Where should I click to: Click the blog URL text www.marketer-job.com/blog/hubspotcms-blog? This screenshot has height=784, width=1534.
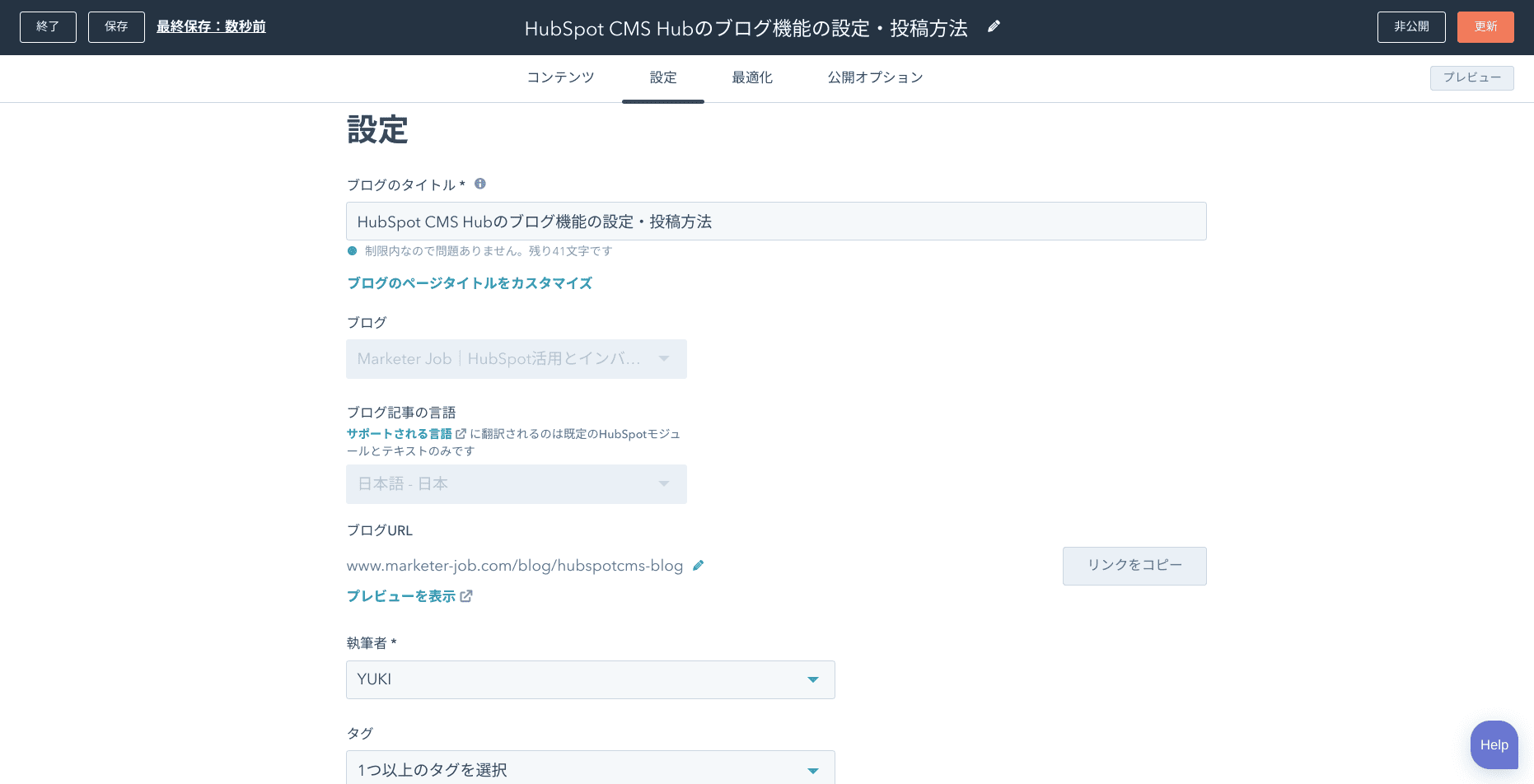(x=515, y=566)
